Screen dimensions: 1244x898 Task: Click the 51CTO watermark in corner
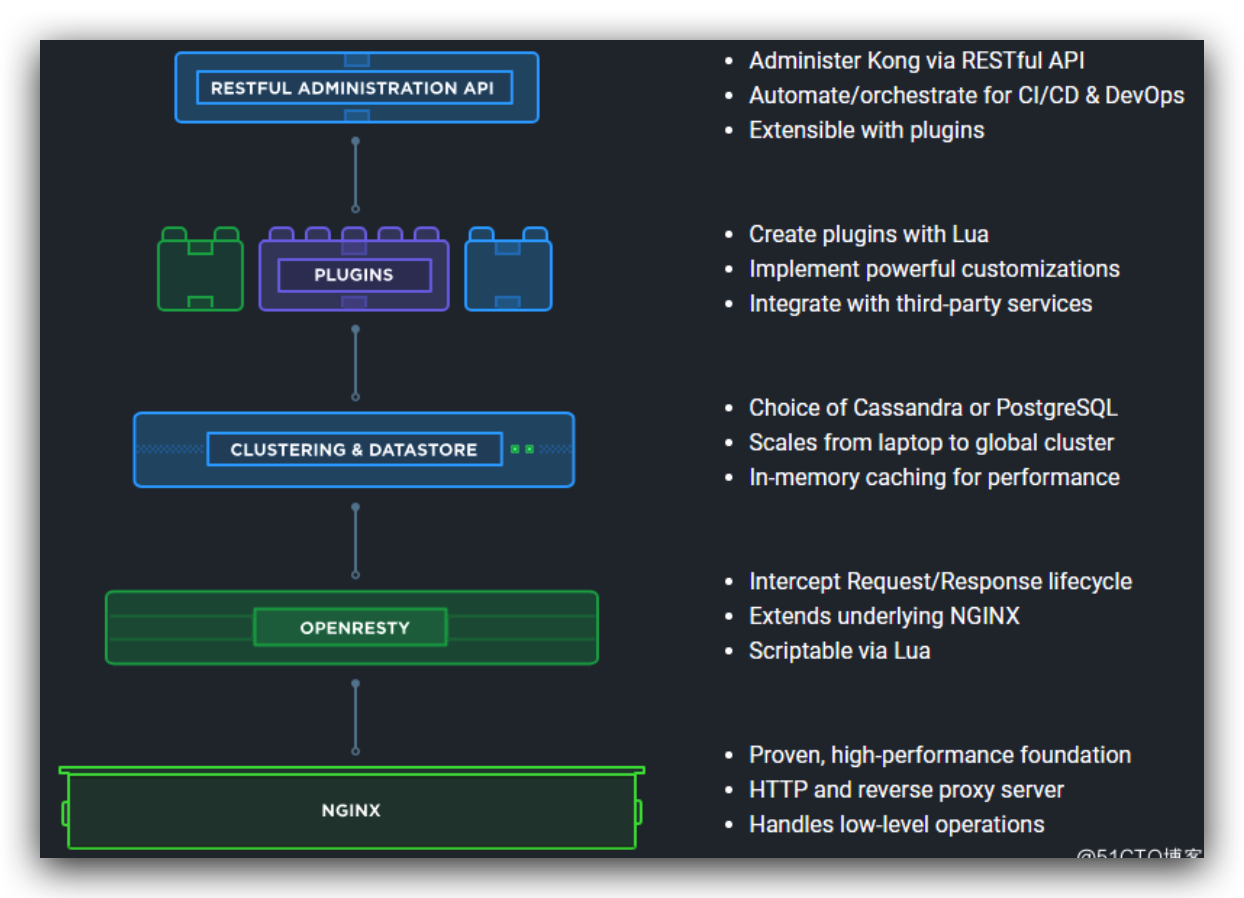[x=1139, y=856]
